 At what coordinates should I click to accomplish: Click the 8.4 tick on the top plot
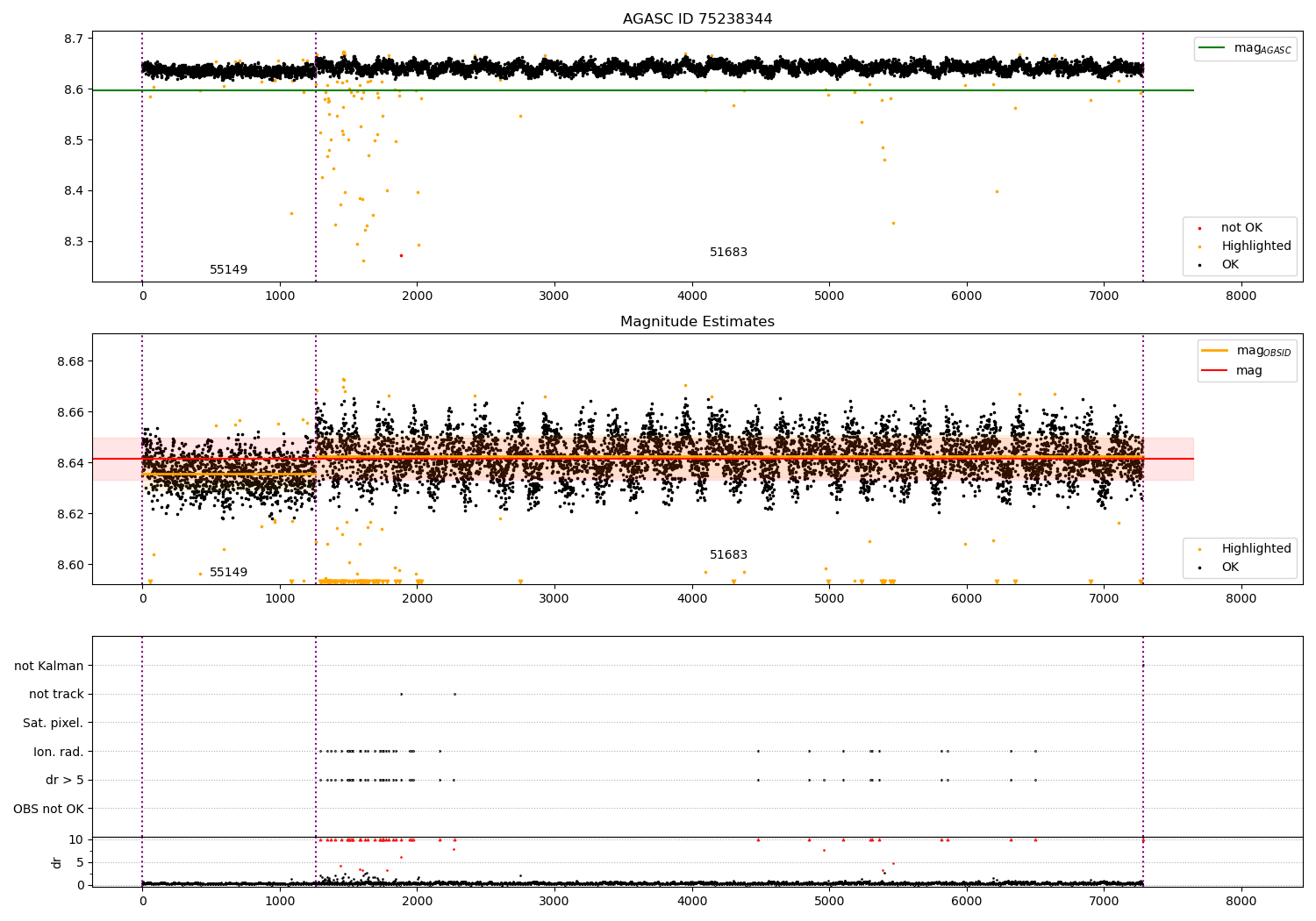pyautogui.click(x=73, y=191)
